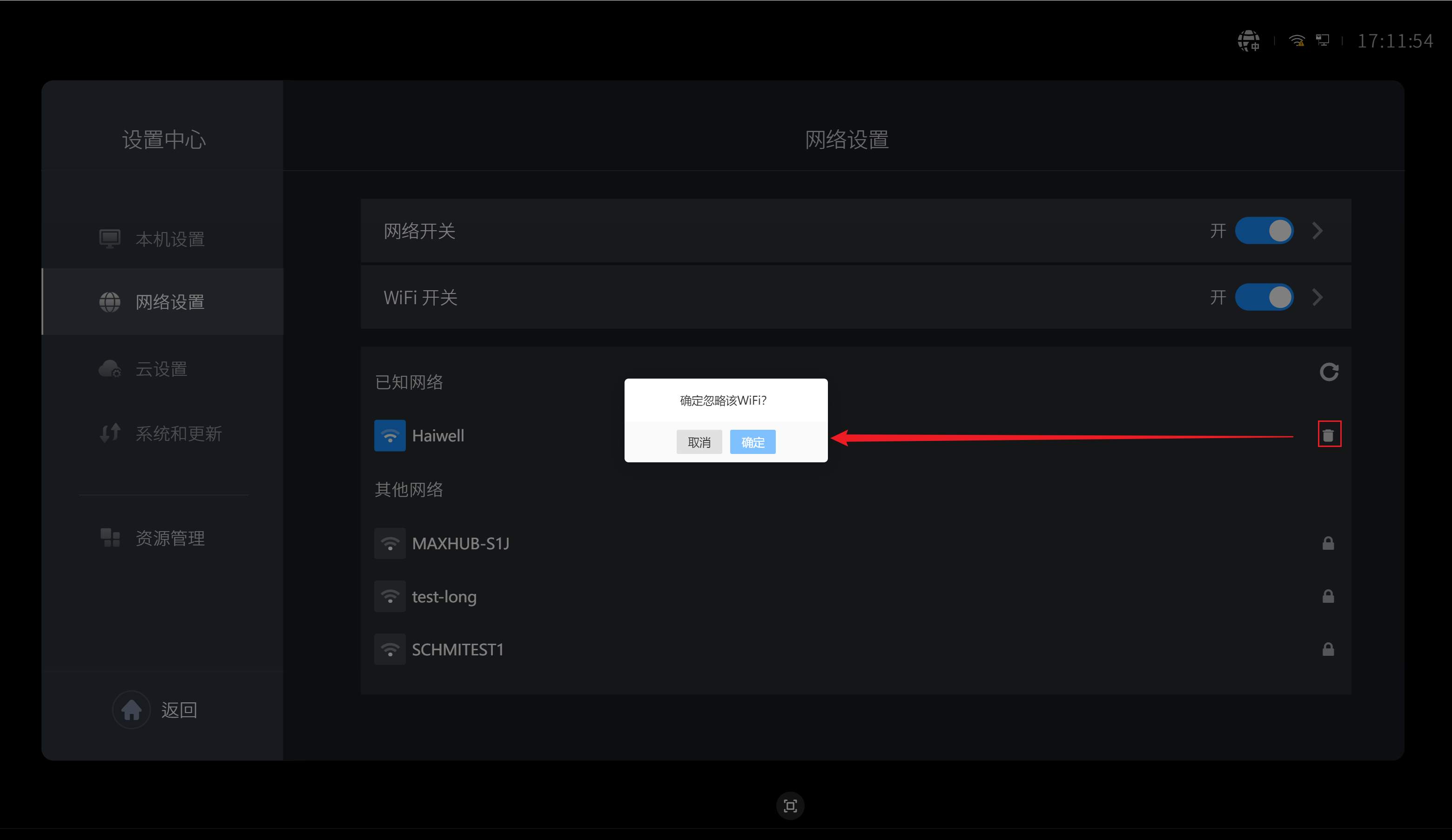Click the monitor icon next to 本机设置
The width and height of the screenshot is (1452, 840).
109,238
